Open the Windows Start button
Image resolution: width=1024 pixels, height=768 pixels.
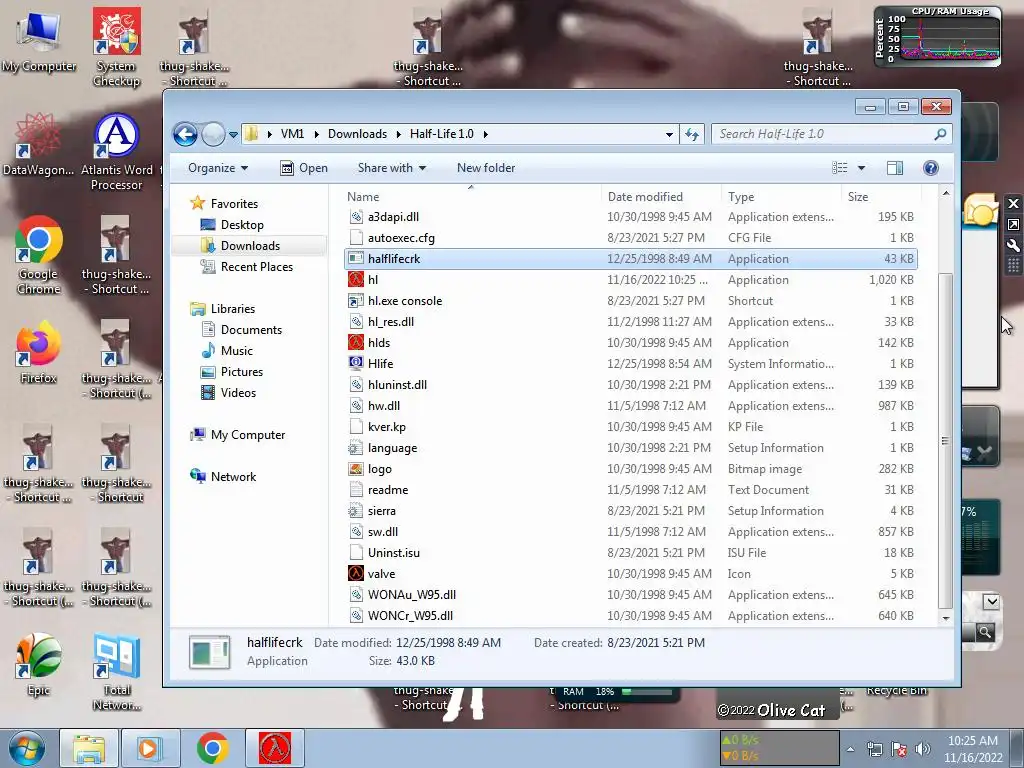[x=26, y=748]
